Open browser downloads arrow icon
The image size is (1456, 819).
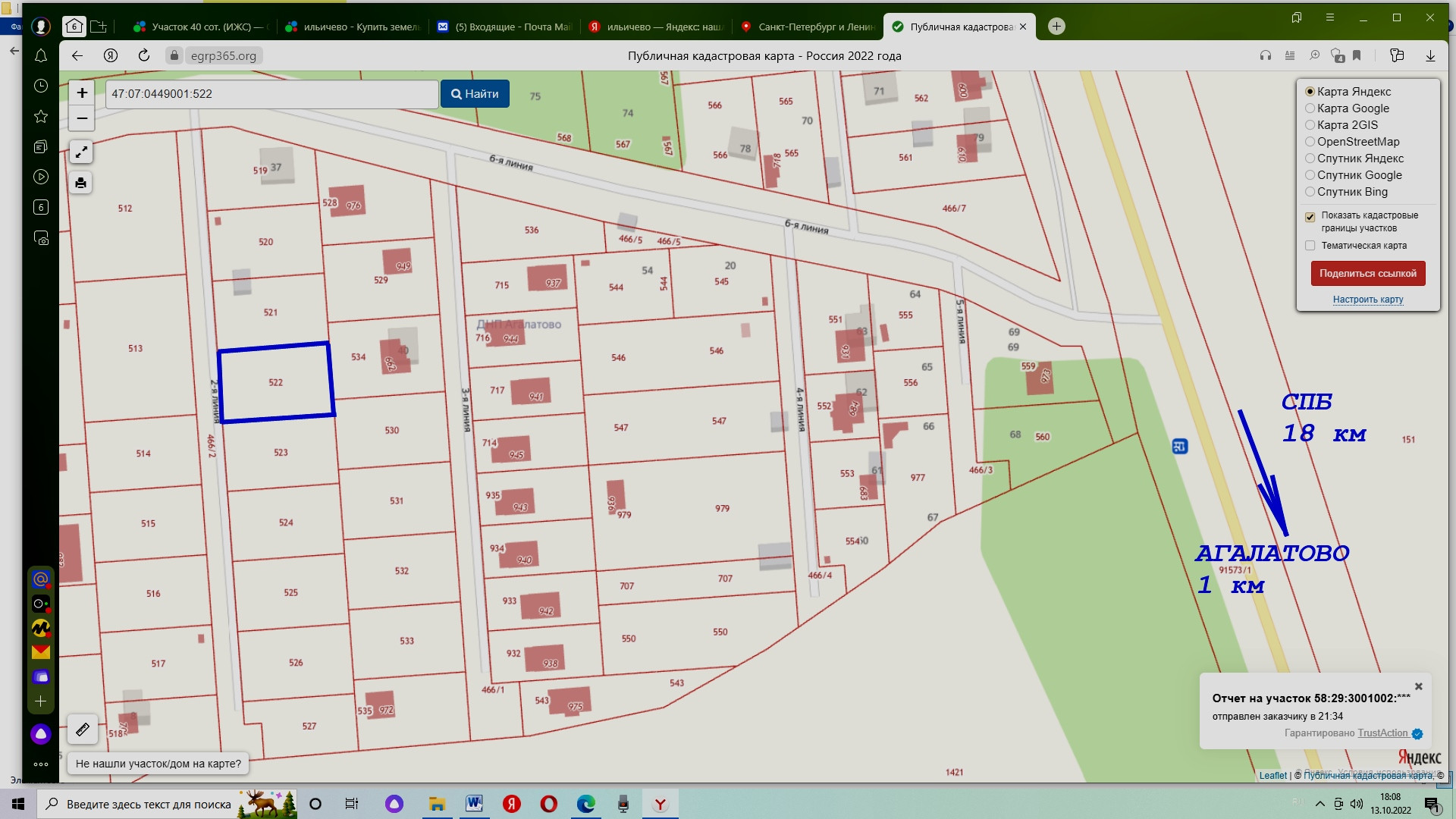[x=1430, y=55]
